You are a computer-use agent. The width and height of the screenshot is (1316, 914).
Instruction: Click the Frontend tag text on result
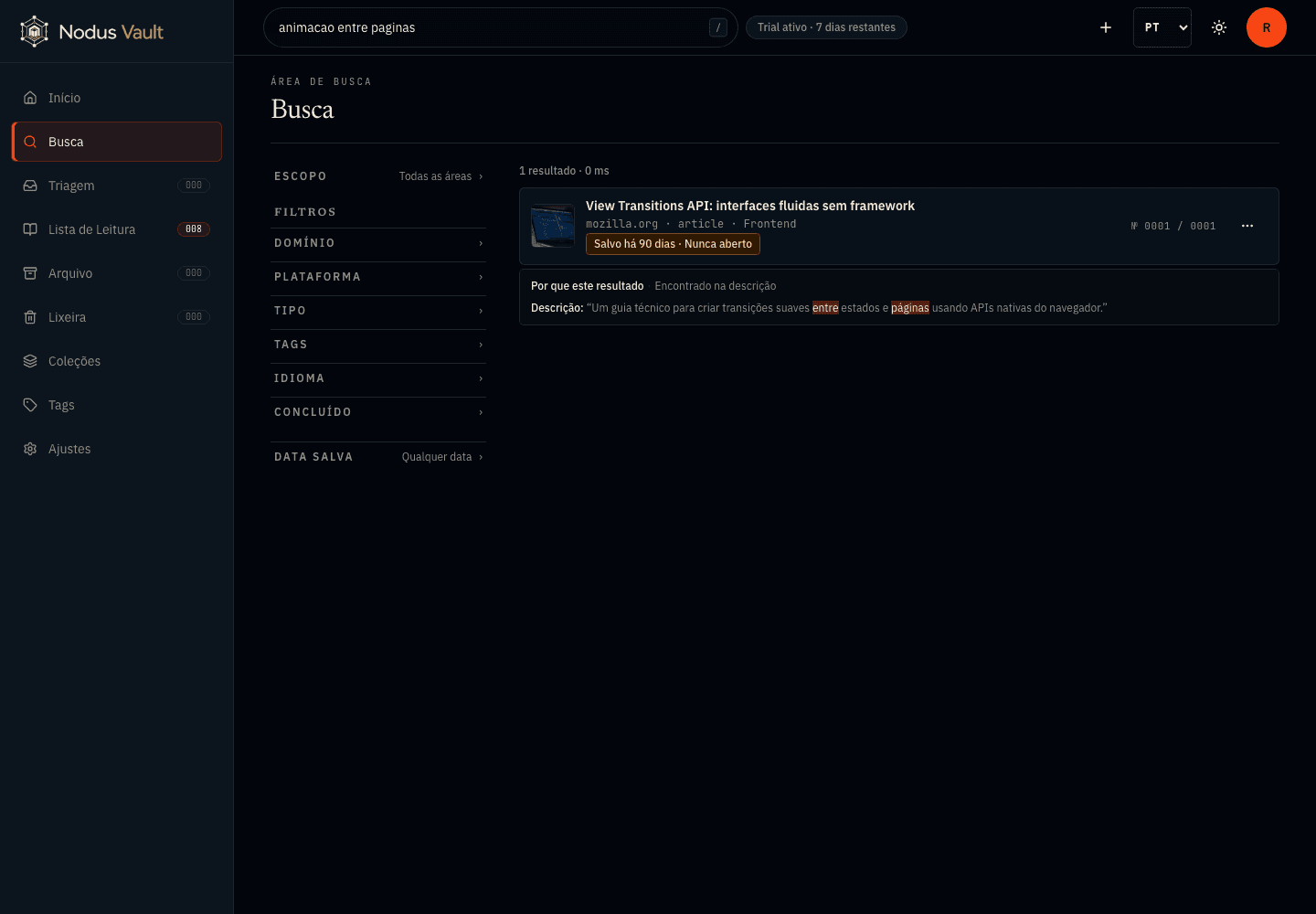(x=769, y=224)
